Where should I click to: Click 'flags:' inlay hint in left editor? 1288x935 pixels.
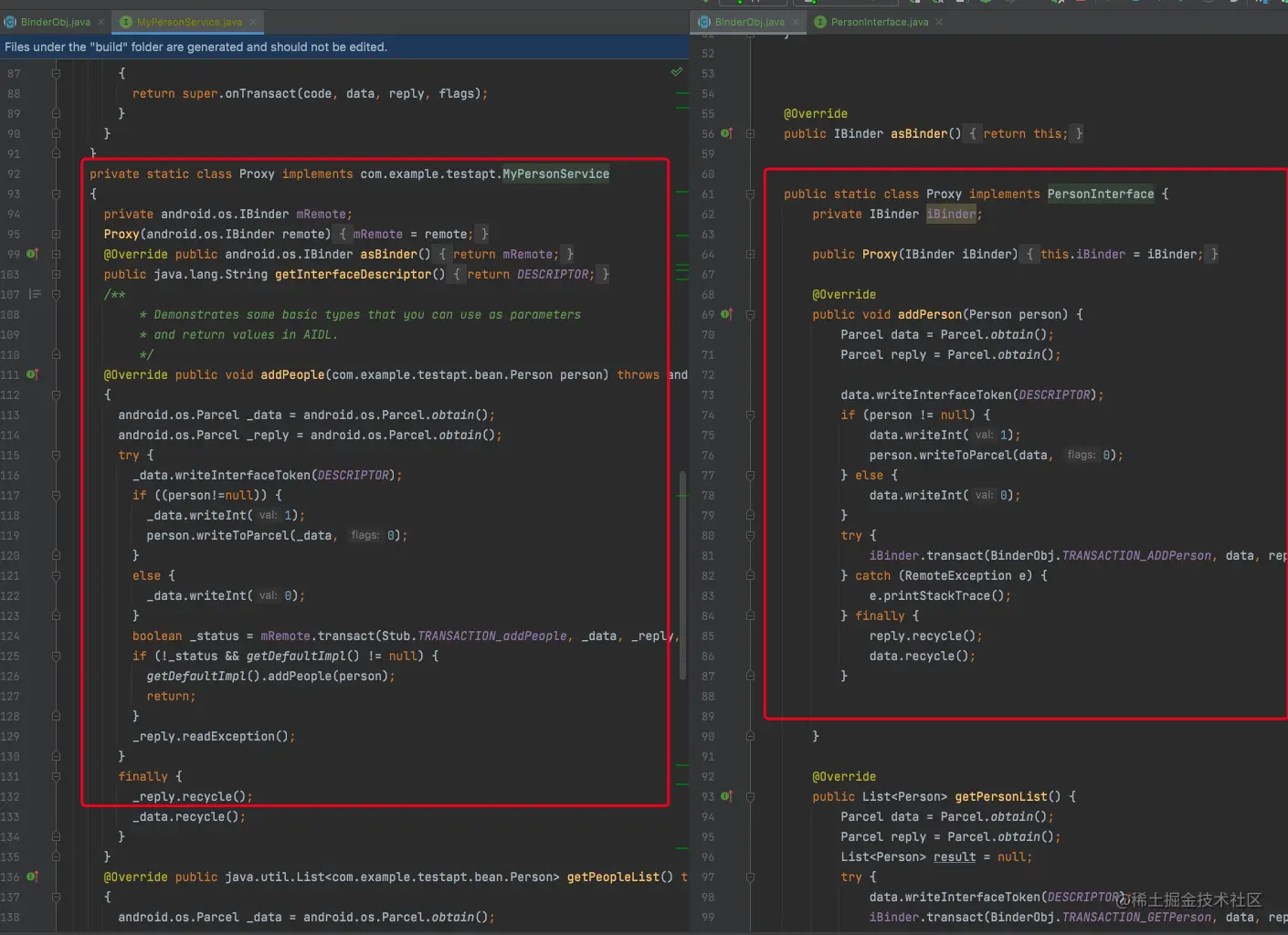(x=365, y=535)
